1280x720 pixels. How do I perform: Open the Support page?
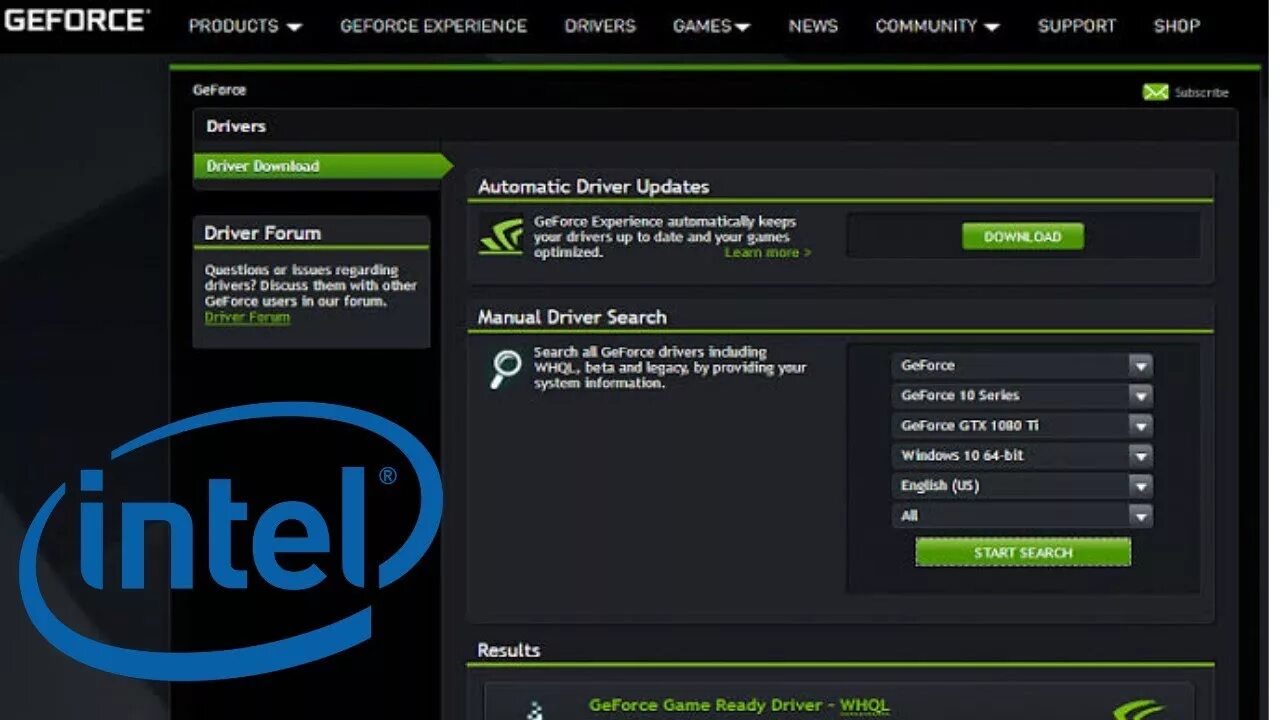pyautogui.click(x=1076, y=26)
